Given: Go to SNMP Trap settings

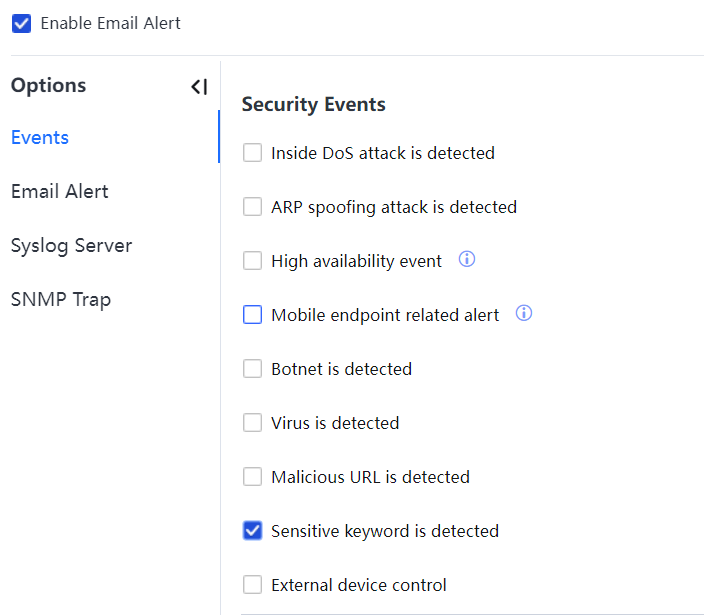Looking at the screenshot, I should [61, 300].
